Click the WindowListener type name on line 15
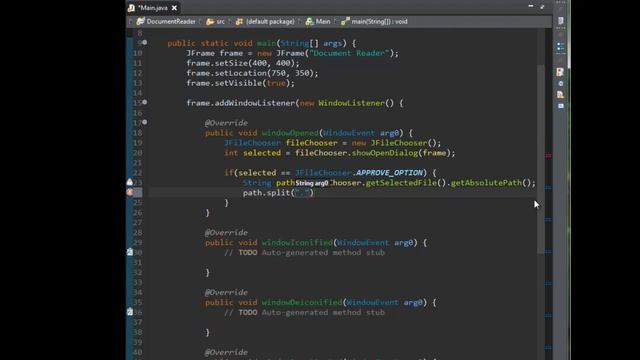This screenshot has height=360, width=640. [351, 103]
